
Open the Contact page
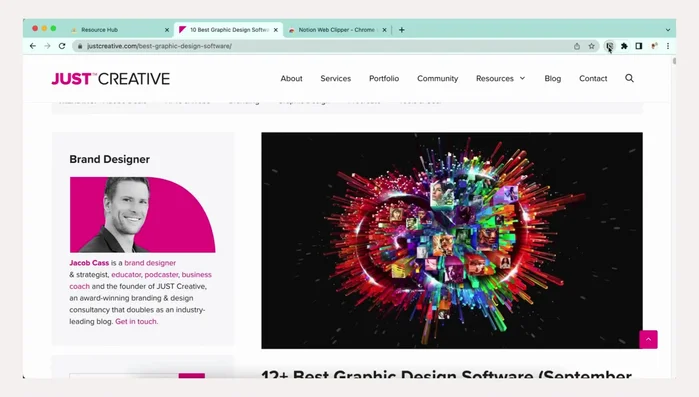[593, 78]
